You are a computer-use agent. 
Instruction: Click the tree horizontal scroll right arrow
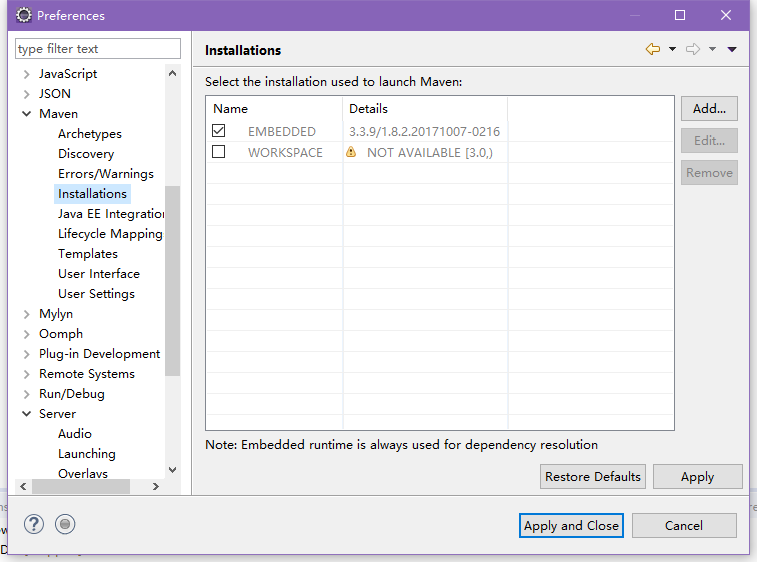coord(155,486)
